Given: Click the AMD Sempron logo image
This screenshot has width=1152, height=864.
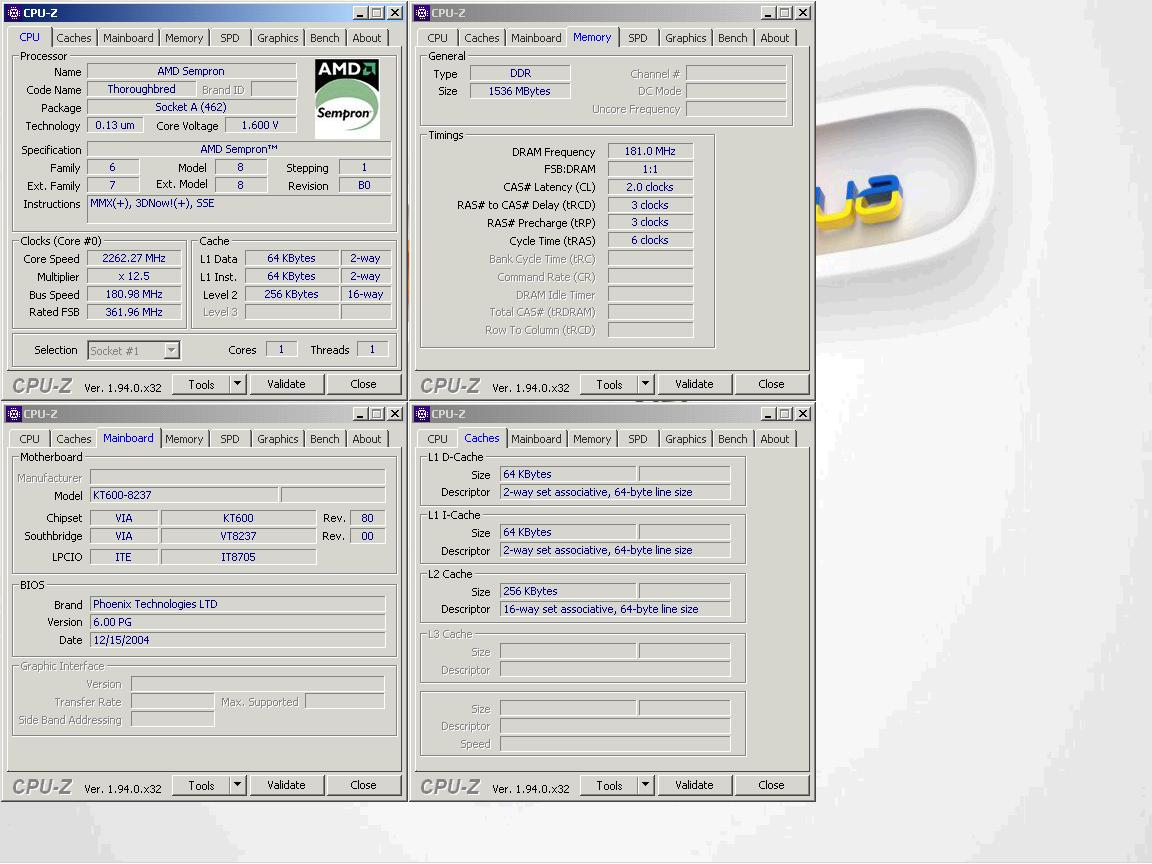Looking at the screenshot, I should [x=347, y=98].
